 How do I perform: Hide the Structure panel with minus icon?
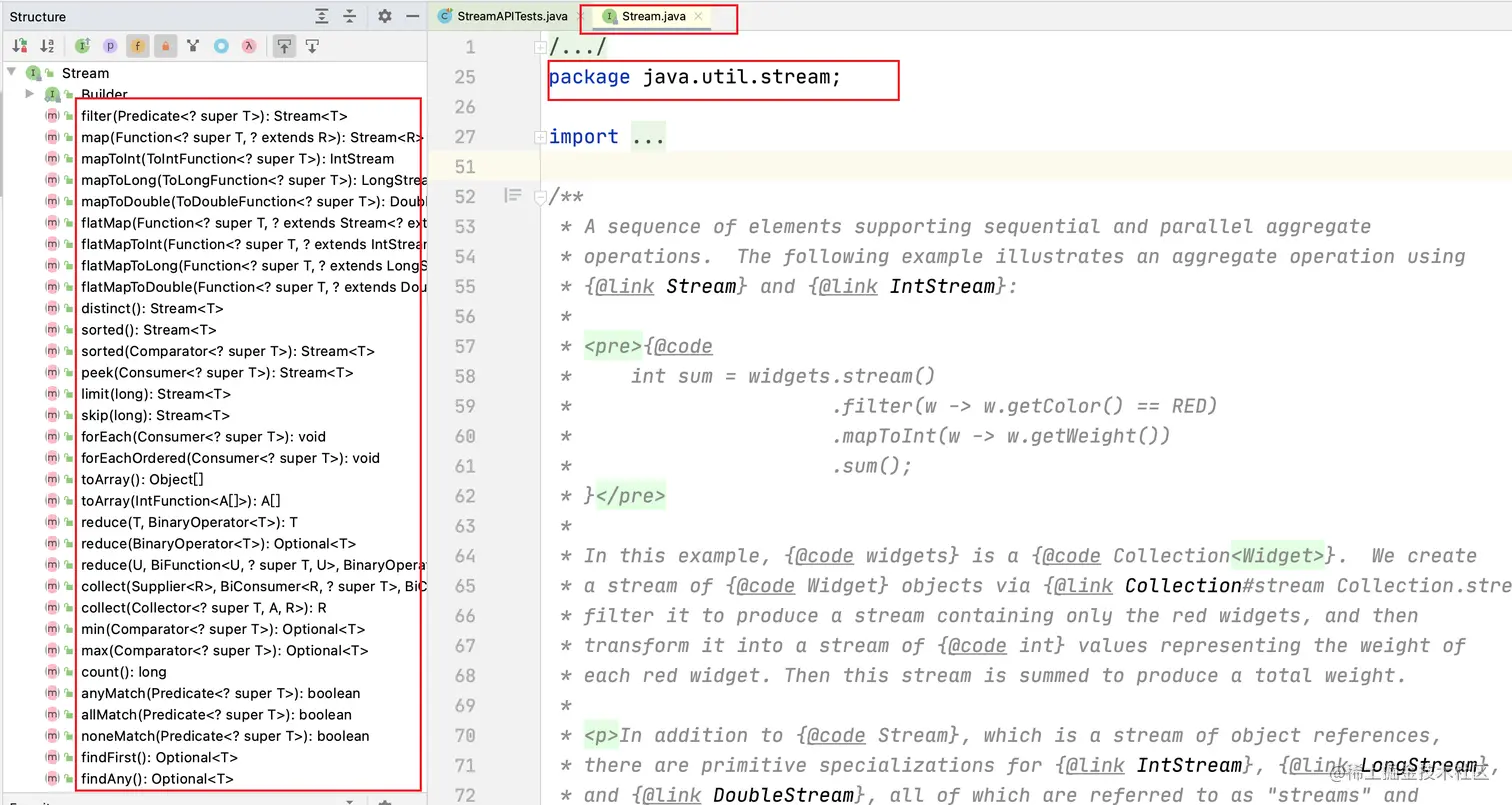point(413,16)
